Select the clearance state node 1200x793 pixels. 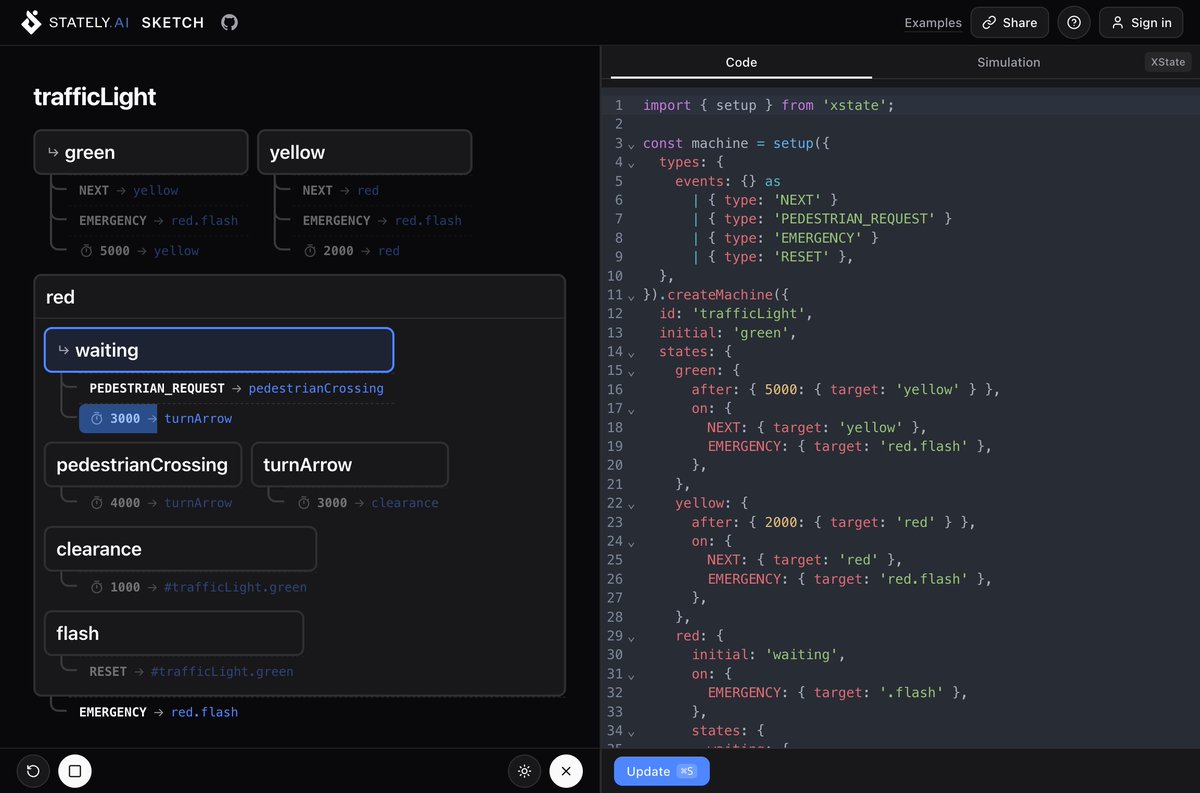[180, 549]
